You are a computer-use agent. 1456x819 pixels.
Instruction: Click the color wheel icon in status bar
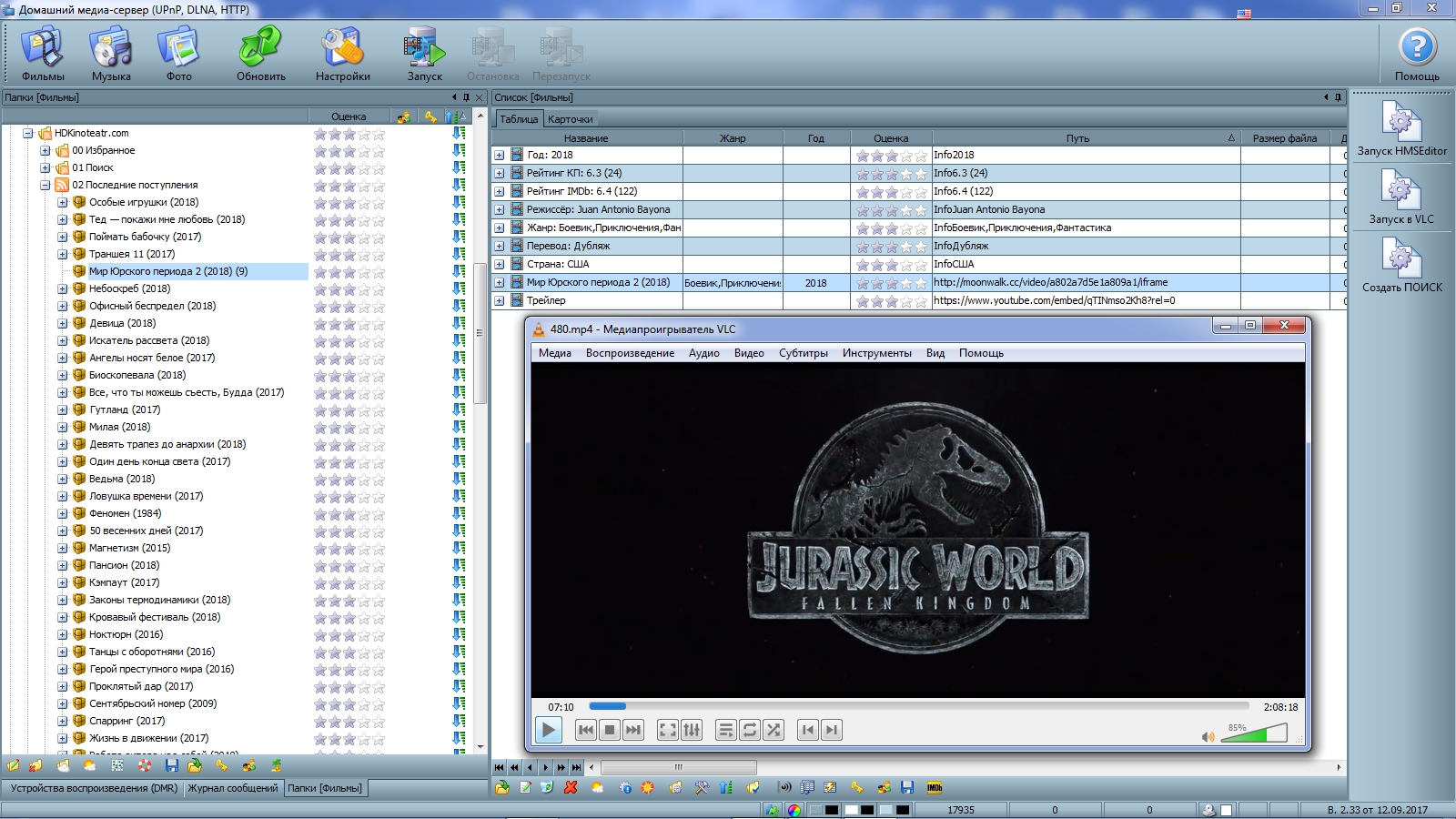point(794,810)
